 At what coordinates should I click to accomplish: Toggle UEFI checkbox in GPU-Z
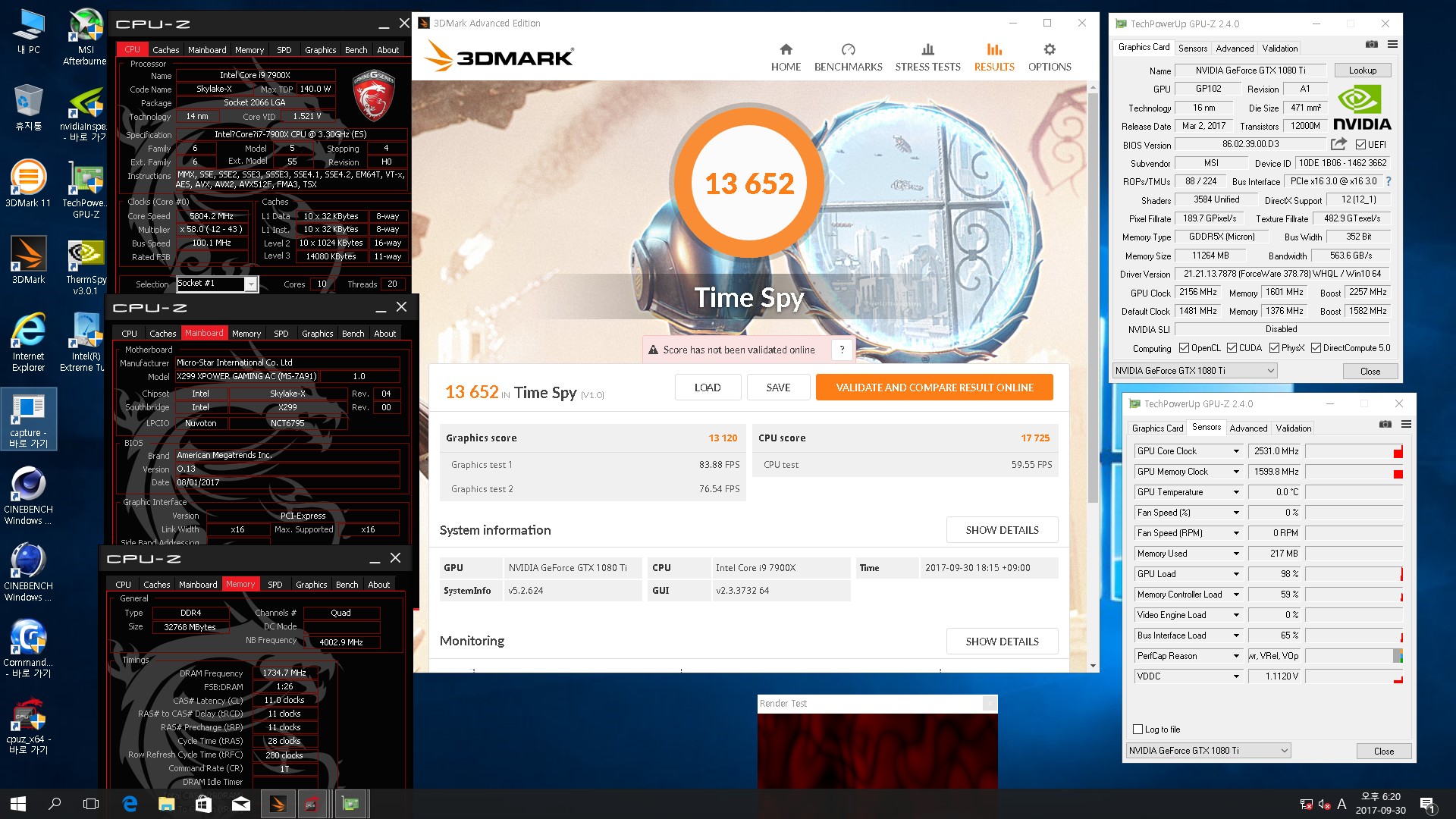tap(1360, 145)
